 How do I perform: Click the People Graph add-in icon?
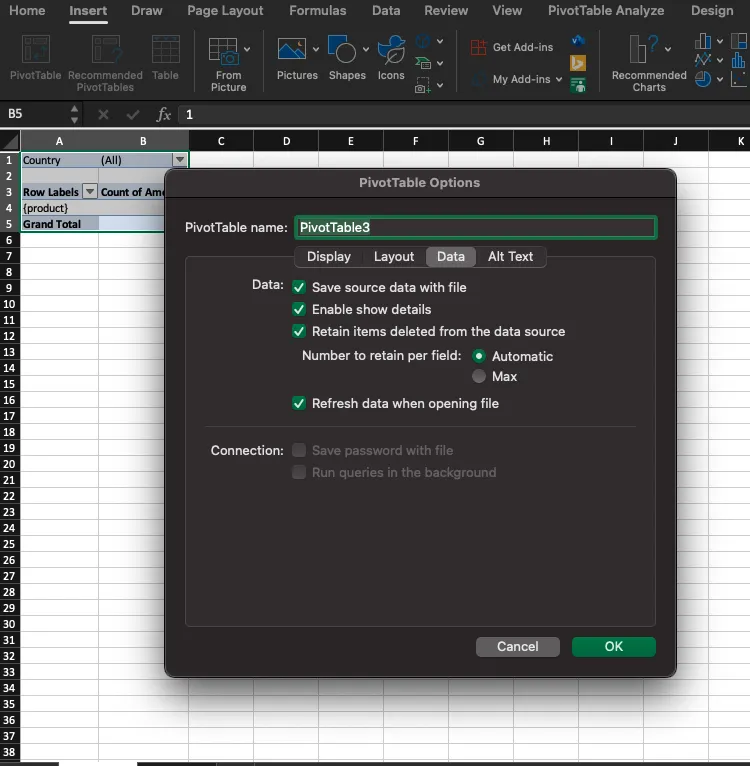point(578,85)
